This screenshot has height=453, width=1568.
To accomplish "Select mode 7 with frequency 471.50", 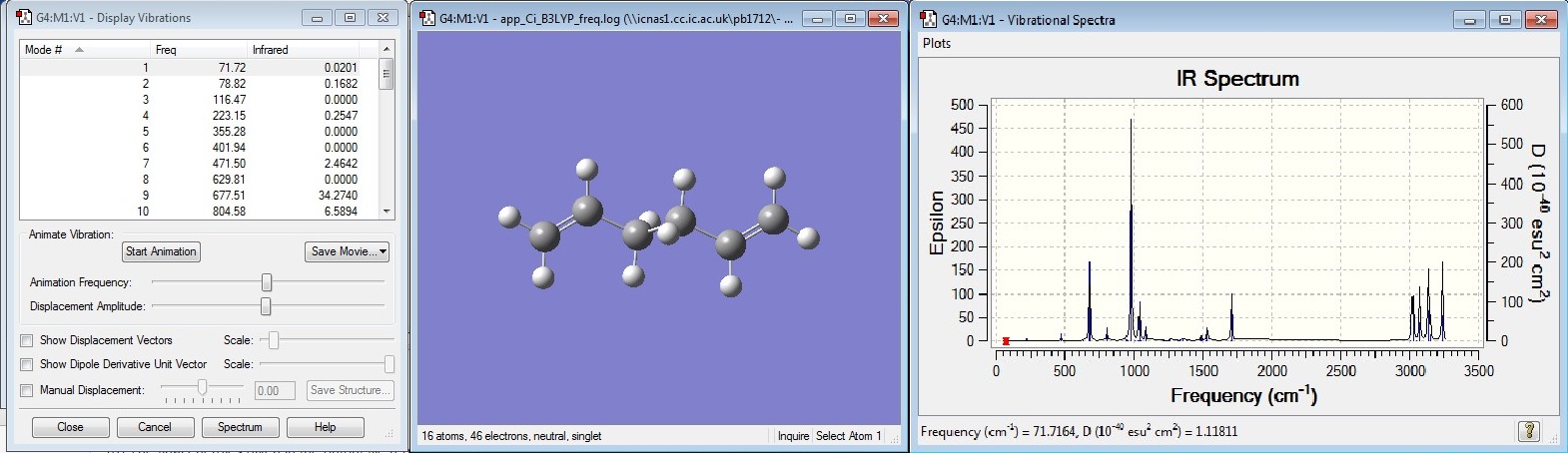I will point(199,164).
